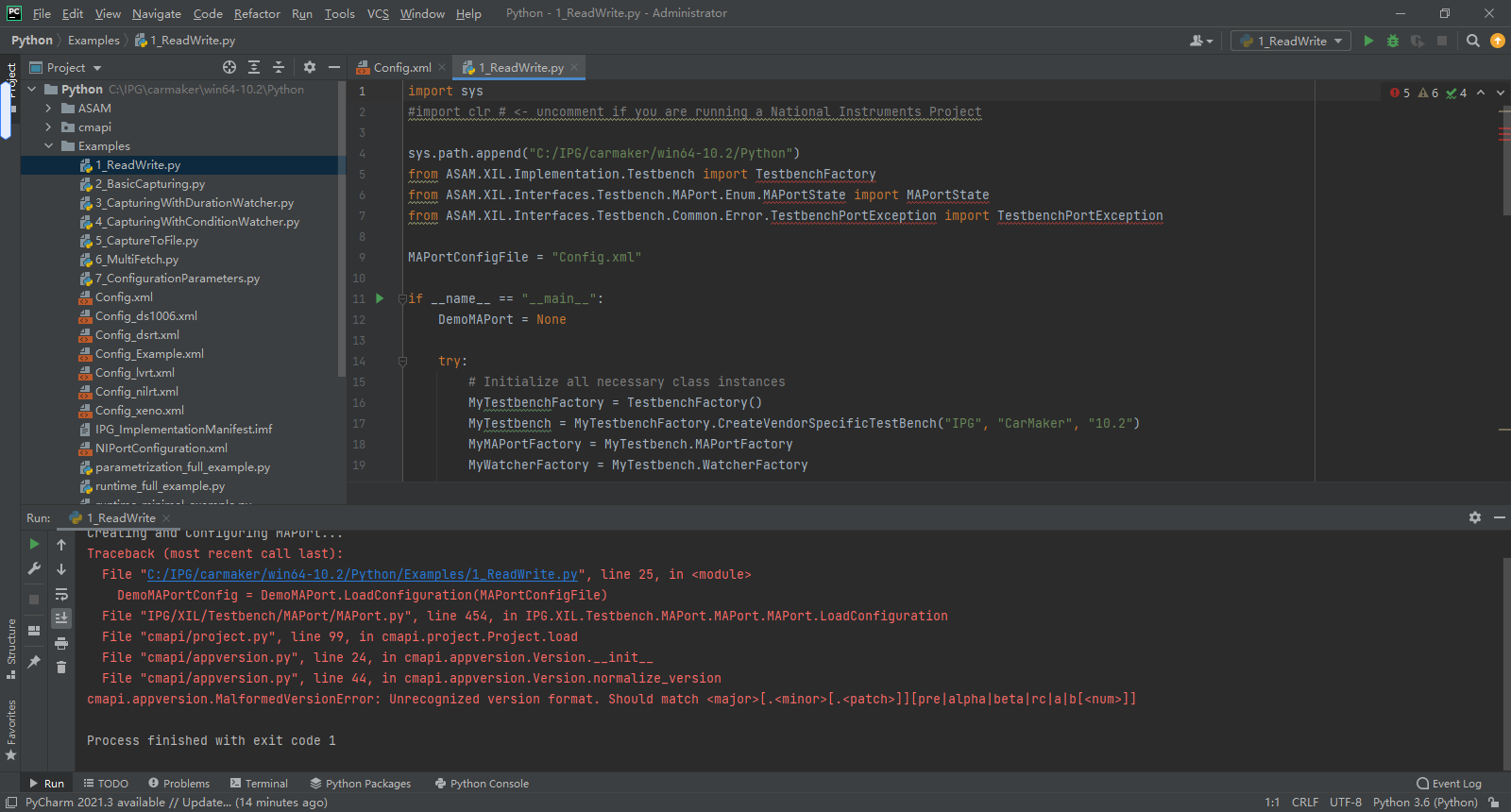1511x812 pixels.
Task: Open Search Everywhere magnifier icon
Action: click(1473, 41)
